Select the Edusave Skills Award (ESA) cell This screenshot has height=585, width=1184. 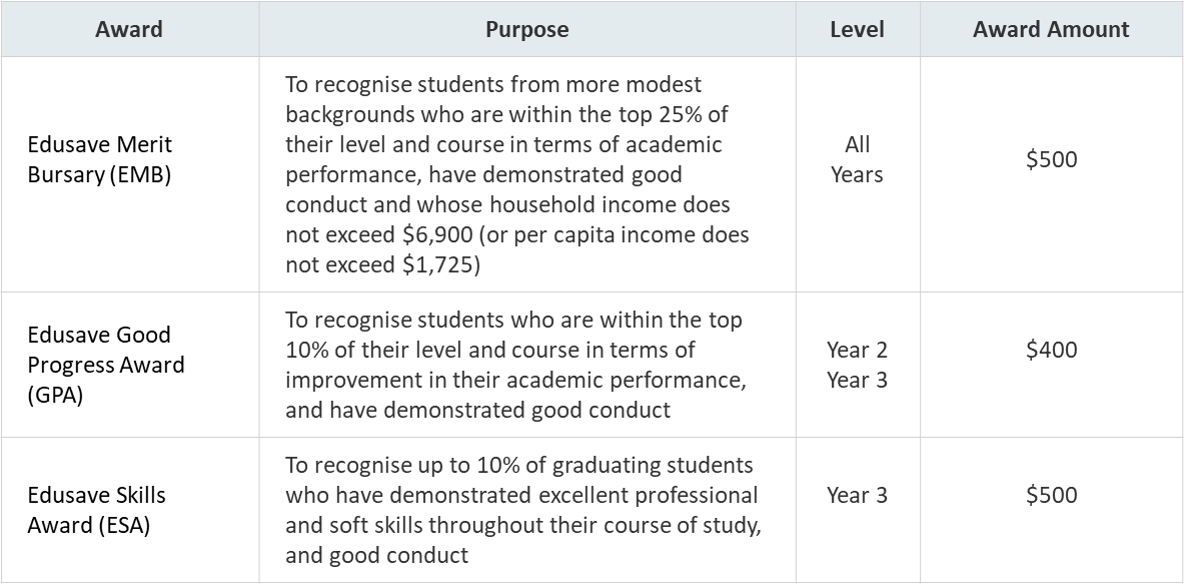[129, 510]
